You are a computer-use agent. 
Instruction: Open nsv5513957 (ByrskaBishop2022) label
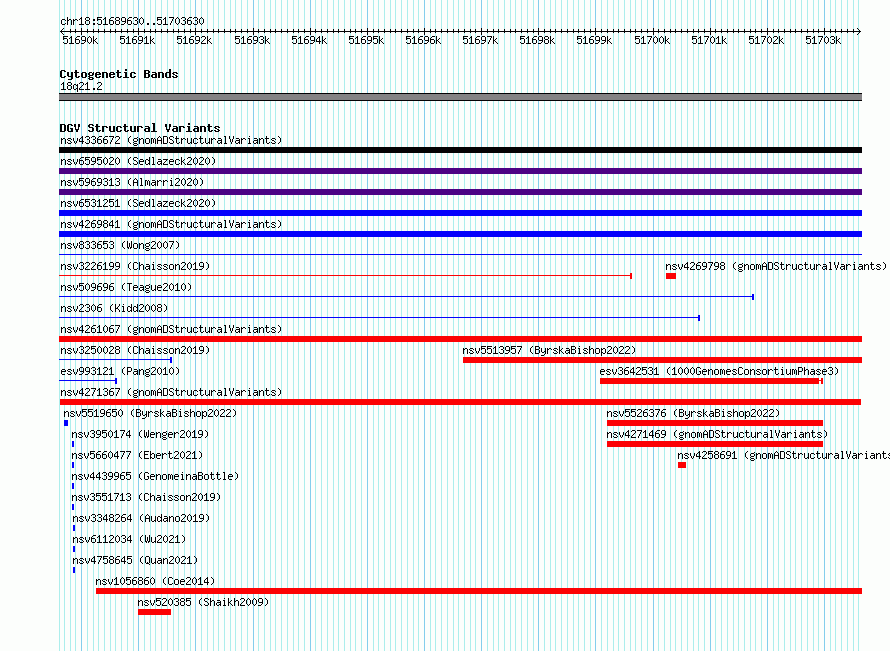click(x=549, y=350)
